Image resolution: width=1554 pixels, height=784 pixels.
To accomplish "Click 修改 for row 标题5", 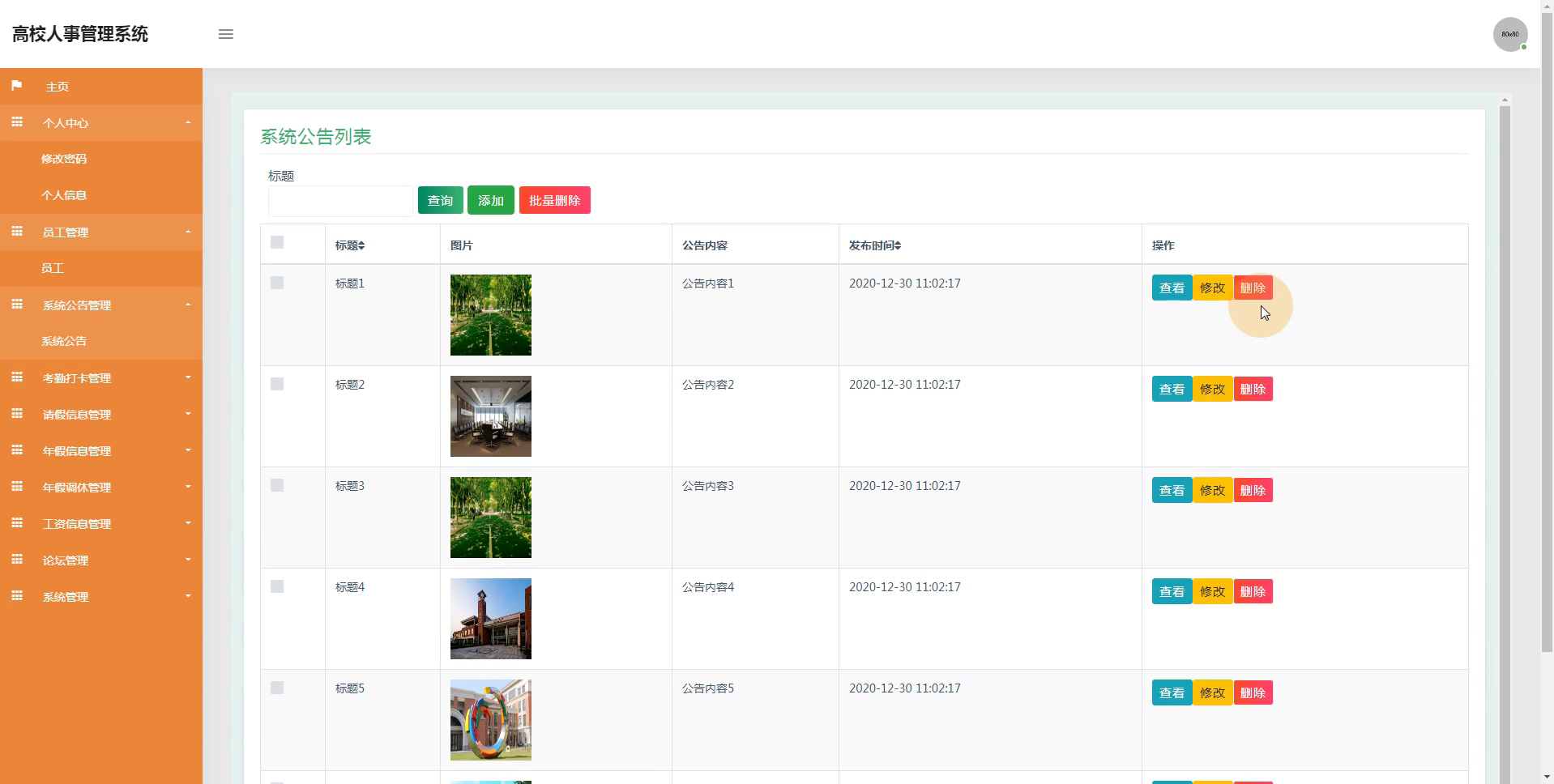I will [1212, 692].
